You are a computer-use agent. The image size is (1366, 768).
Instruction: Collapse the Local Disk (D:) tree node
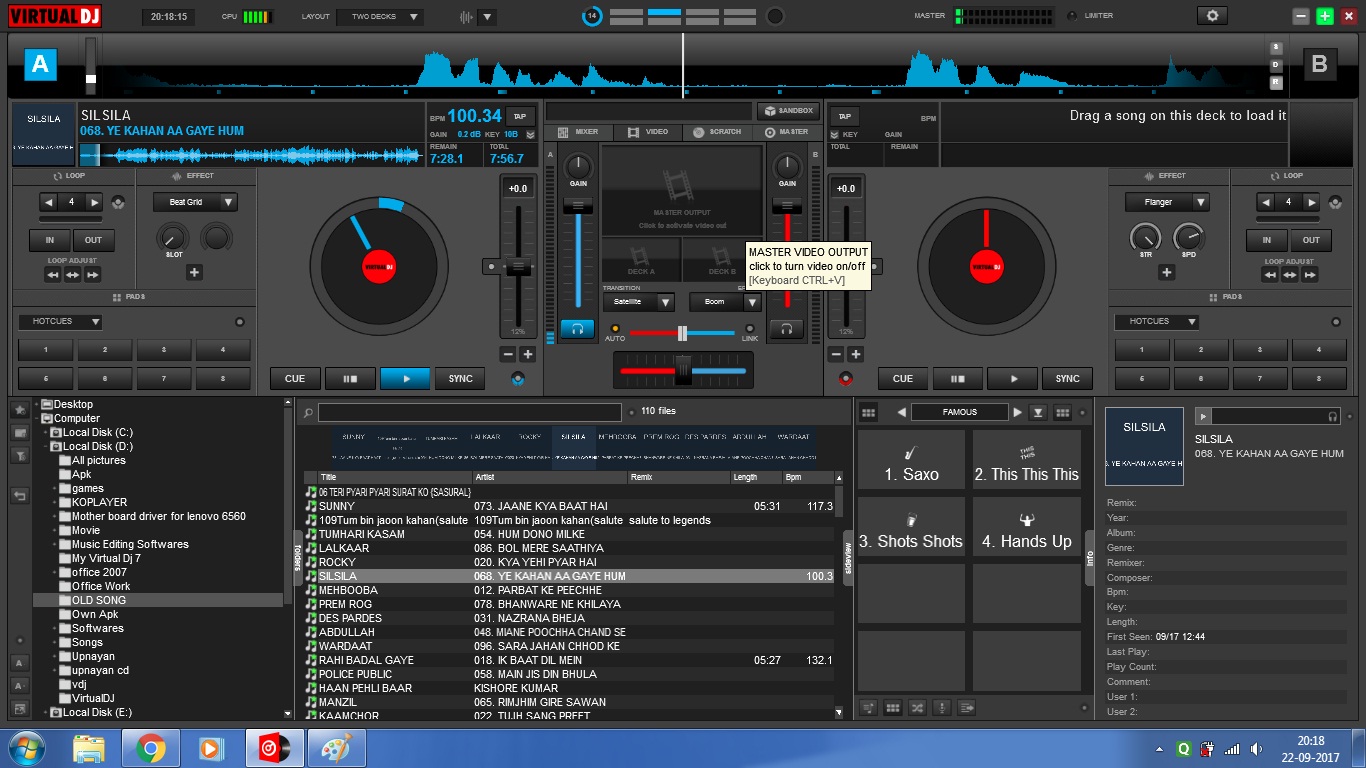46,447
